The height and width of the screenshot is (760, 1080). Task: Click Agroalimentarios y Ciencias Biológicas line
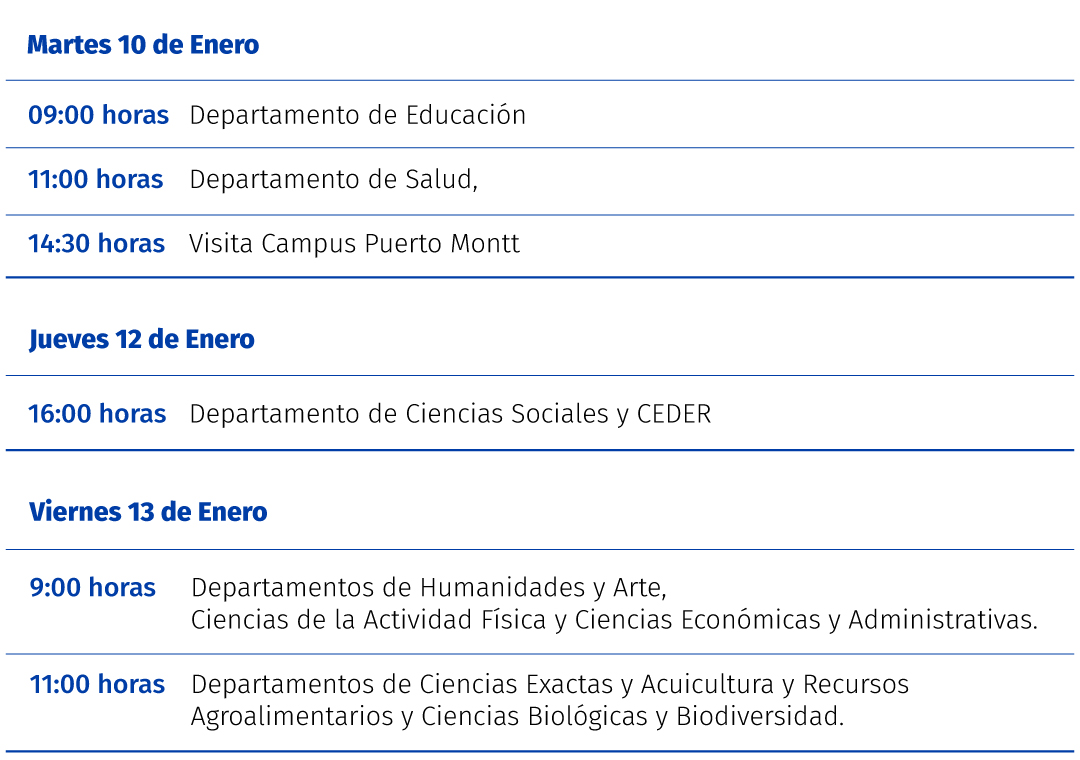click(517, 717)
